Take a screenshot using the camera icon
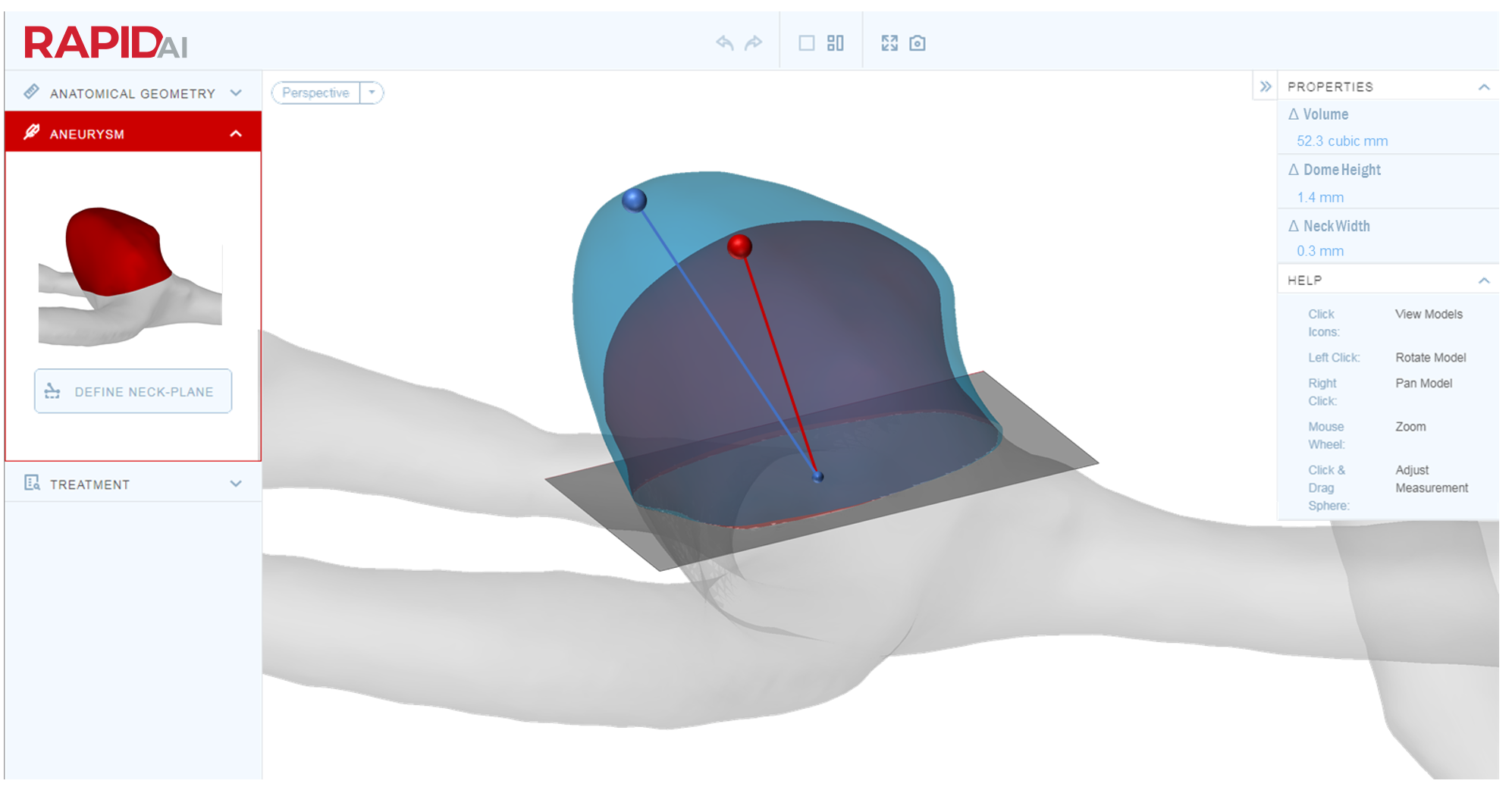 click(918, 43)
